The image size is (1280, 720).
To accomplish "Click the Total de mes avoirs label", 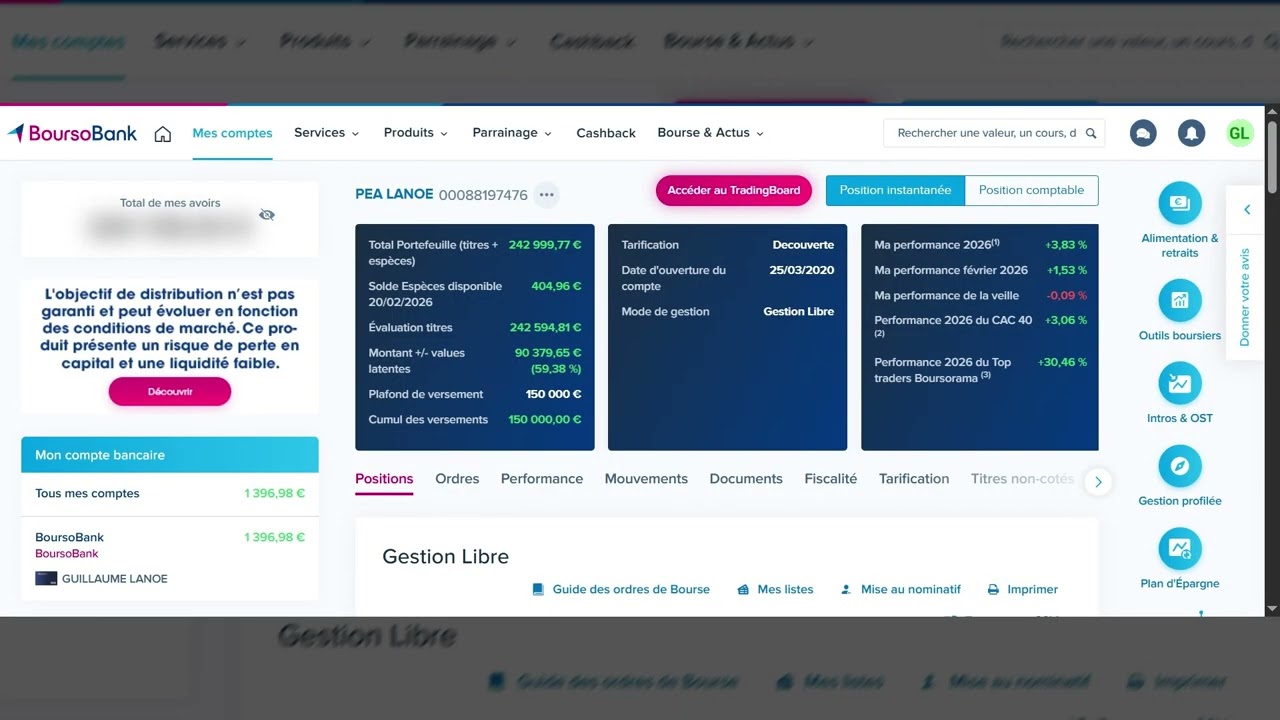I will (x=170, y=203).
